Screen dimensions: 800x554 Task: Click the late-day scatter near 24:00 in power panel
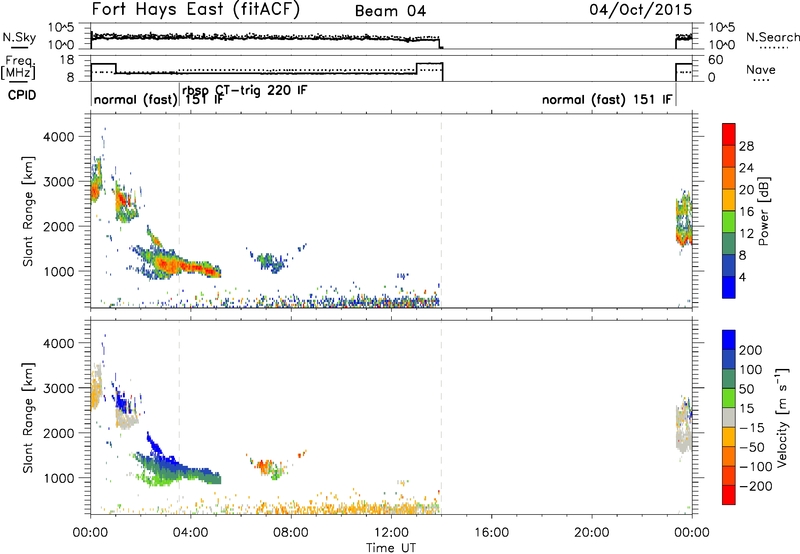684,220
